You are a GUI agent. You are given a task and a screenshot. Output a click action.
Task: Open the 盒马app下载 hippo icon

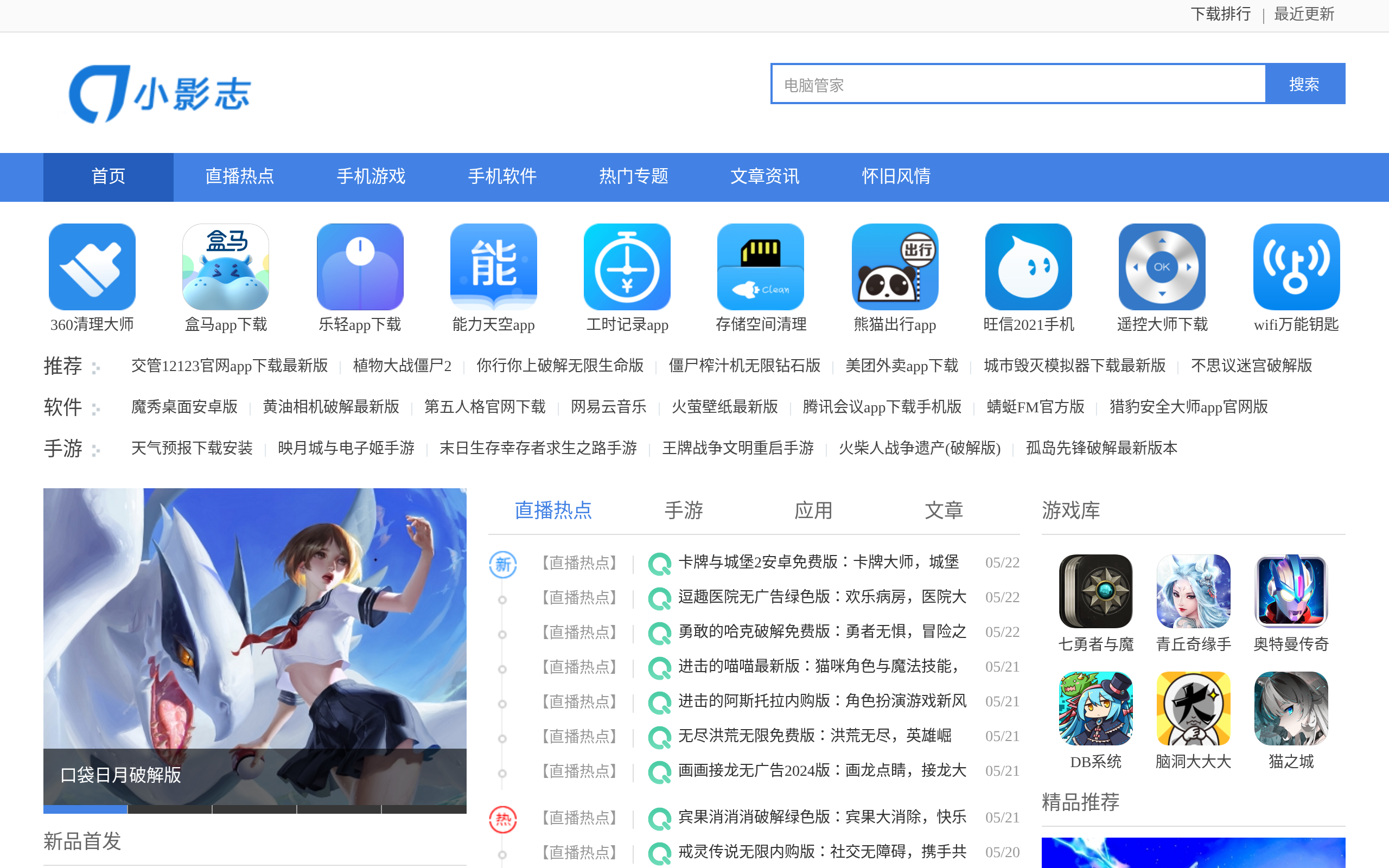[226, 267]
